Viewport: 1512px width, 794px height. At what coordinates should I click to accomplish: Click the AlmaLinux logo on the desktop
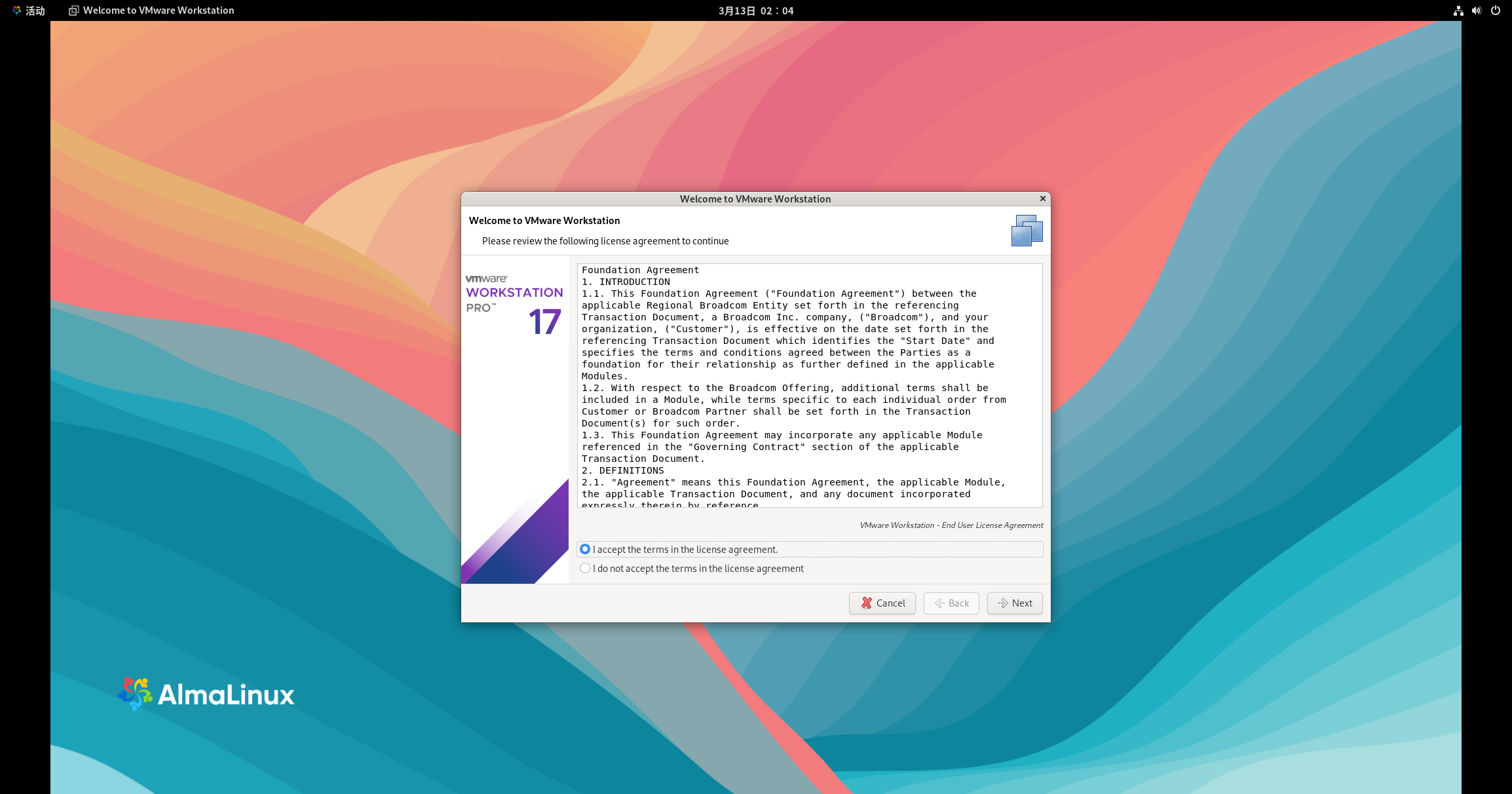(x=206, y=694)
